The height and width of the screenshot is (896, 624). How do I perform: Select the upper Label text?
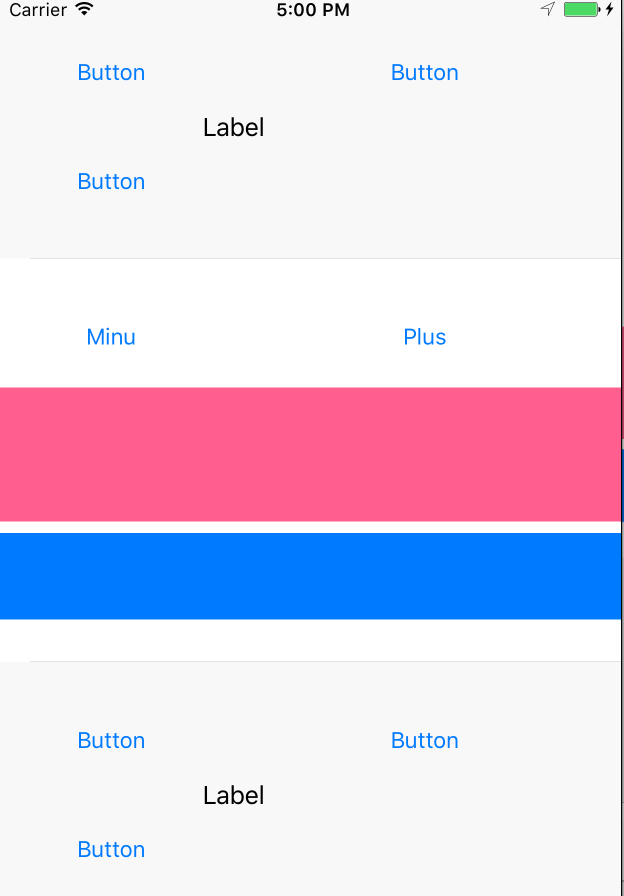(233, 127)
